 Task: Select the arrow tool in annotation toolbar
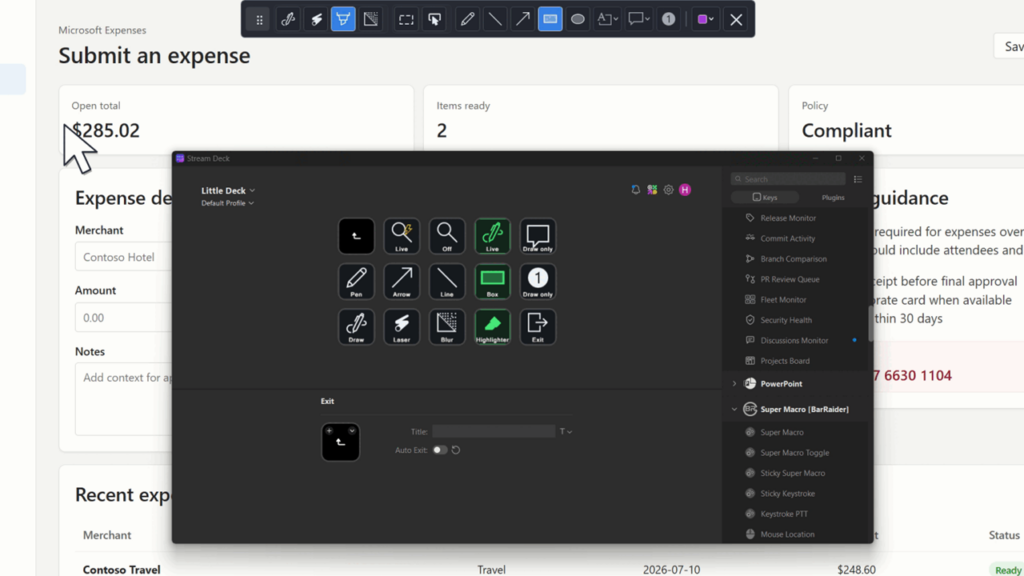point(522,20)
